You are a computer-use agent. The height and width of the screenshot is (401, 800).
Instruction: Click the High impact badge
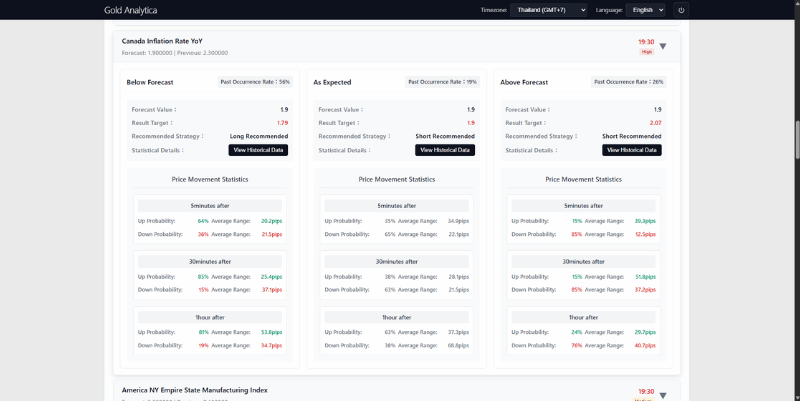point(646,52)
